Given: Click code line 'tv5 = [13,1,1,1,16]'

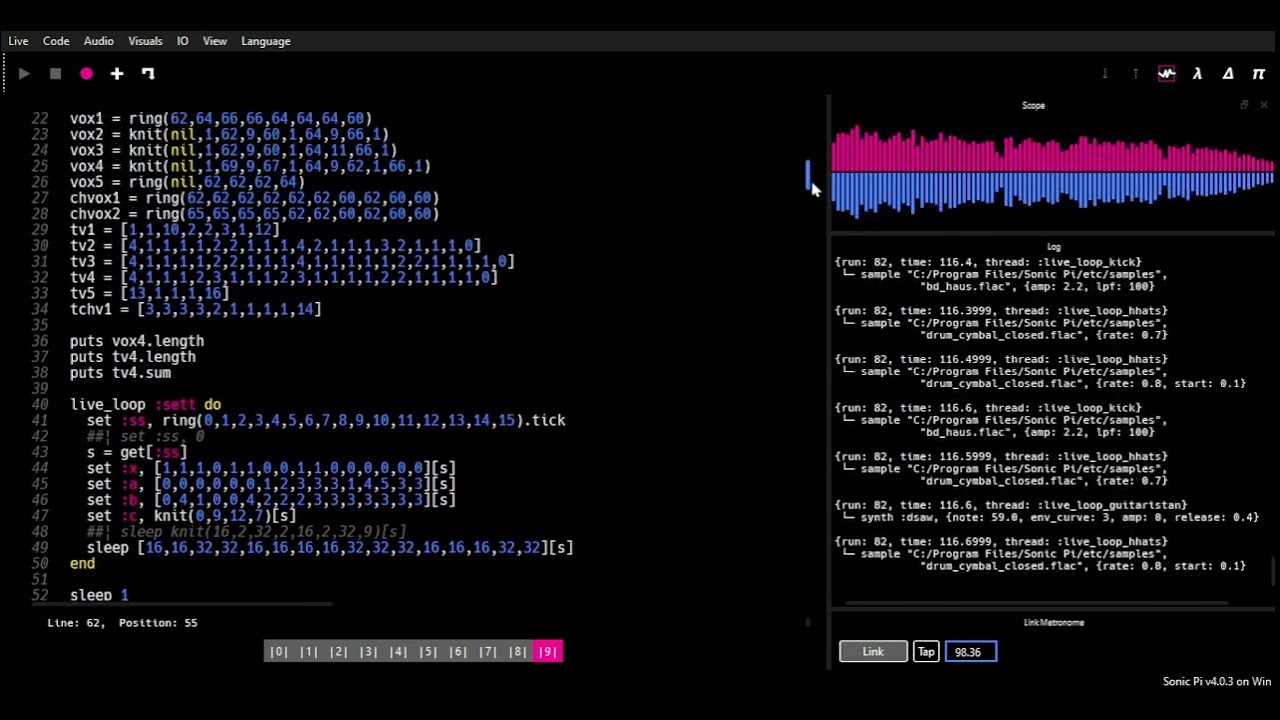Looking at the screenshot, I should 149,294.
